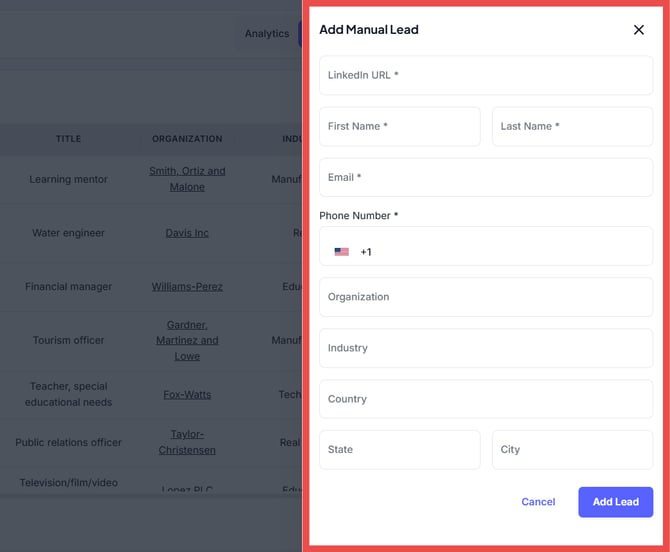Screen dimensions: 670x552
Task: Open the Fox-Watts organization link
Action: tap(187, 394)
